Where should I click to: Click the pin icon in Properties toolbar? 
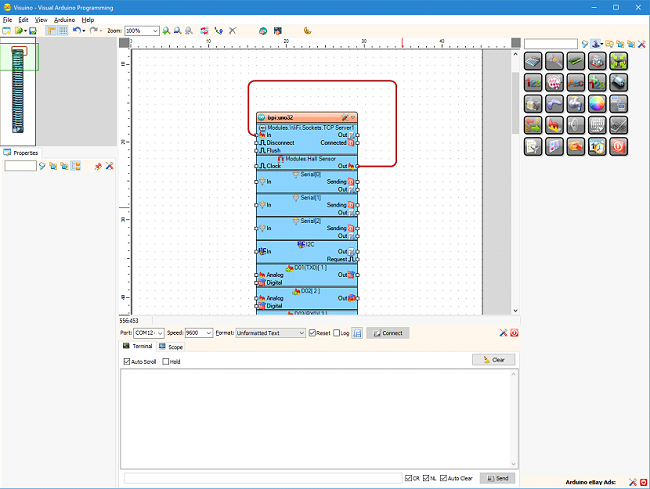point(98,166)
